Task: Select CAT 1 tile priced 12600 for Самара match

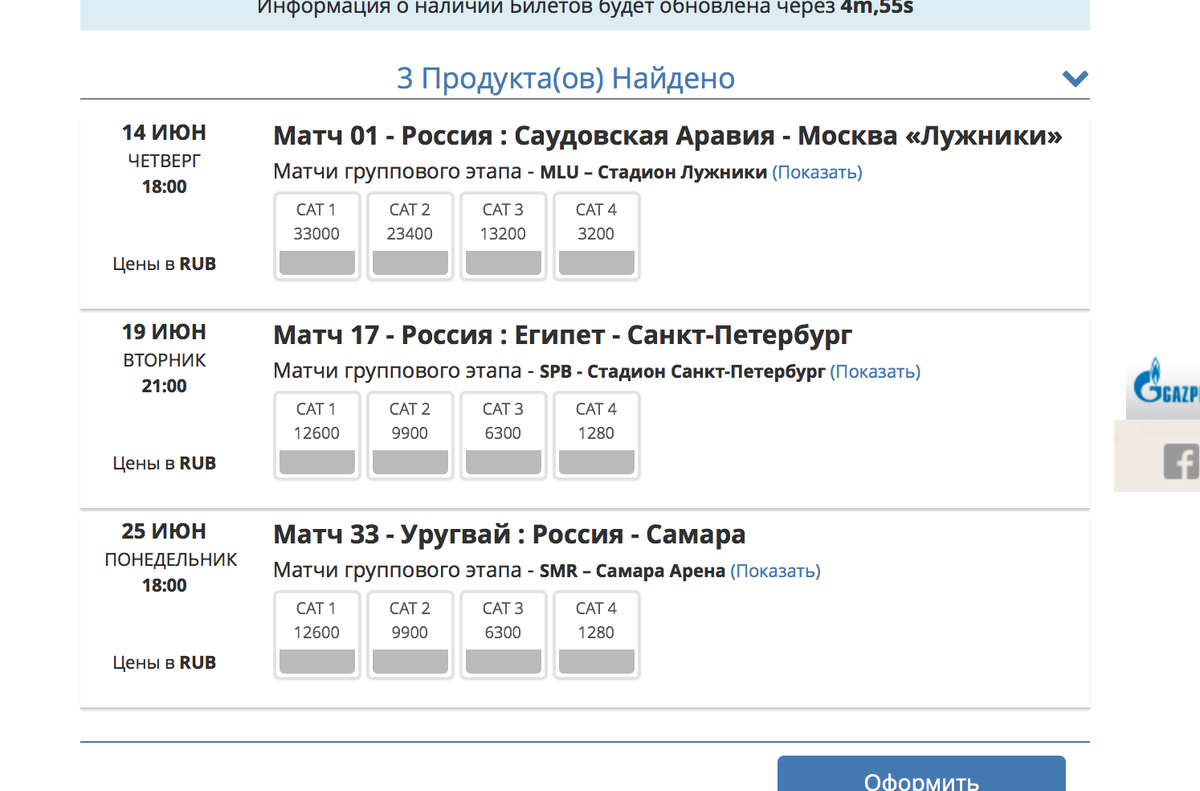Action: coord(316,634)
